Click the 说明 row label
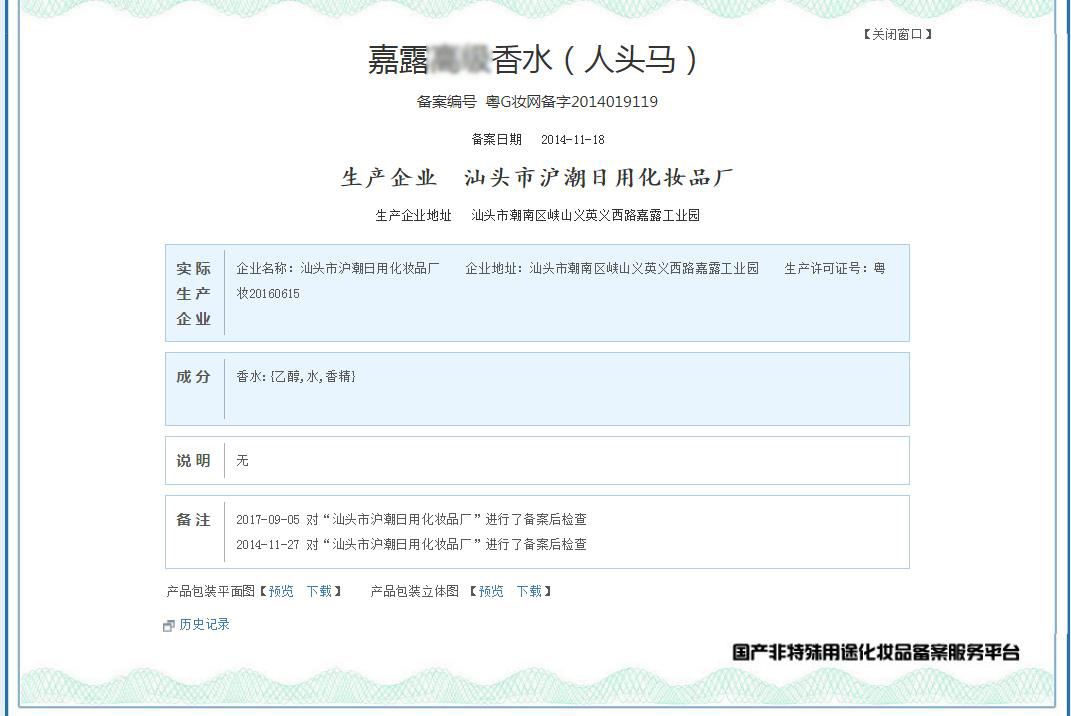 click(194, 460)
